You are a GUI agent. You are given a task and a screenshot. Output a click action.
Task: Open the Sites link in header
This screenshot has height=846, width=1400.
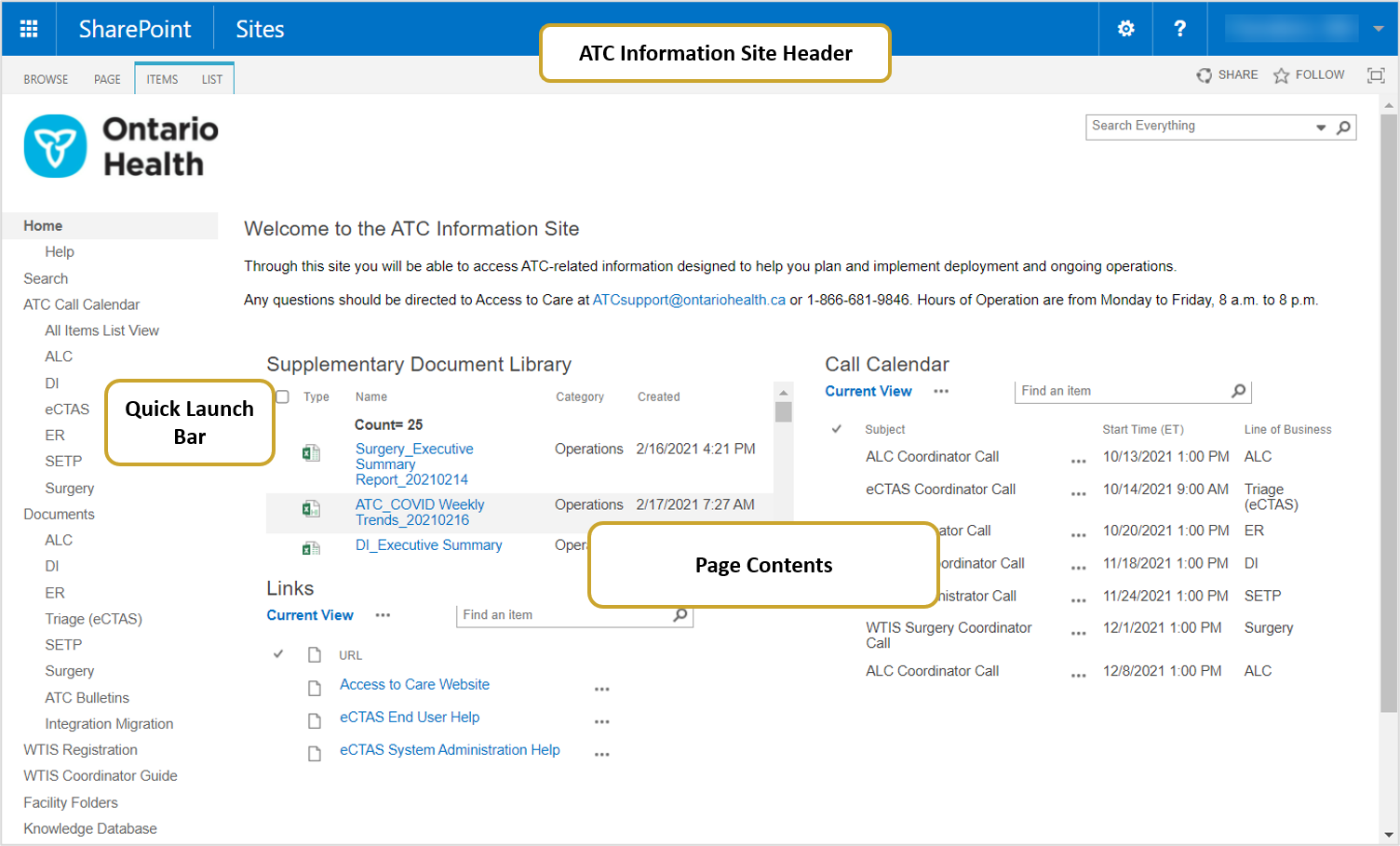point(260,29)
